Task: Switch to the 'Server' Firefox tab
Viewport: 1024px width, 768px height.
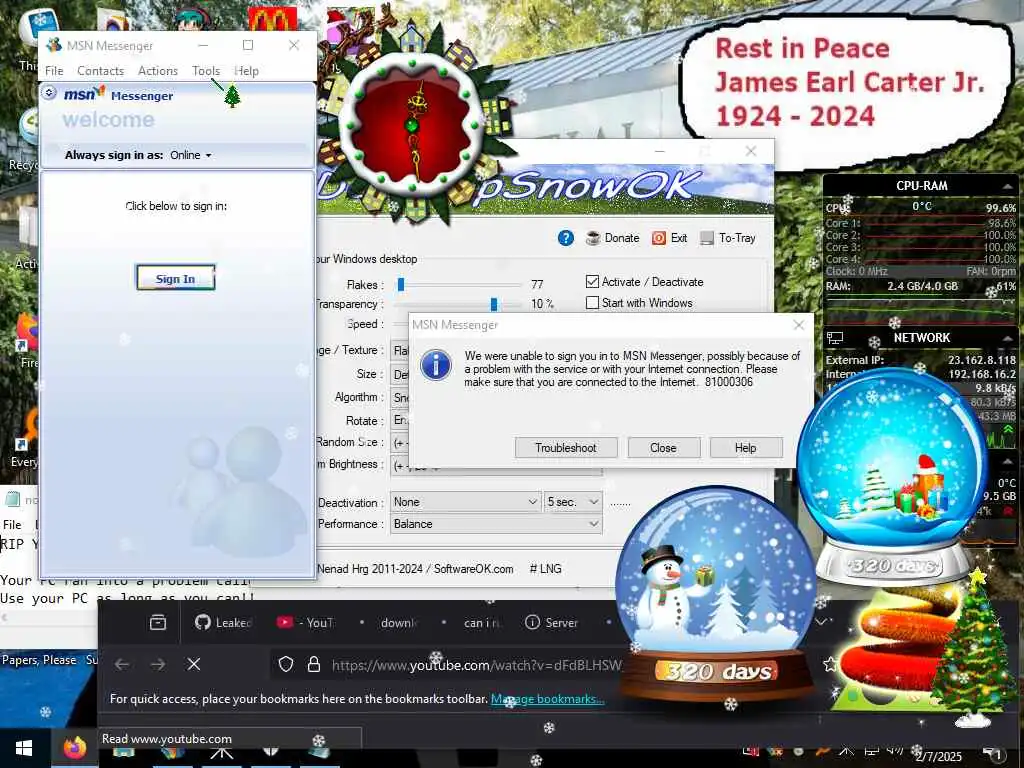Action: pyautogui.click(x=552, y=622)
